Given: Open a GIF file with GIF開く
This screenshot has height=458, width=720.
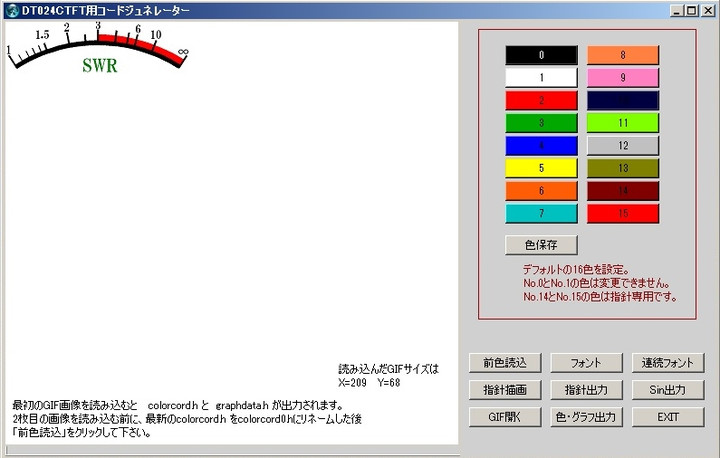Looking at the screenshot, I should (505, 417).
